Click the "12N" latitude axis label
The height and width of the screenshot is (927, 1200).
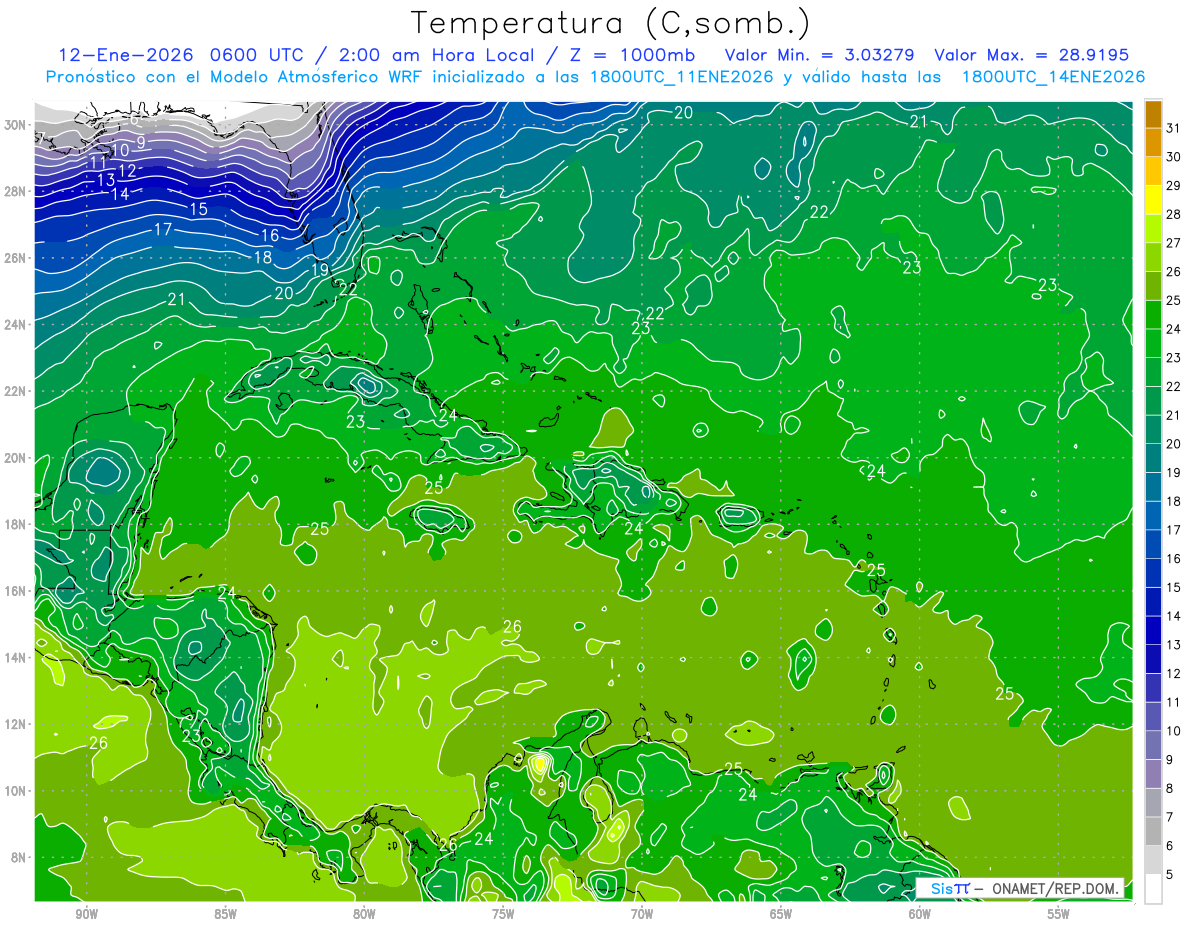16,724
